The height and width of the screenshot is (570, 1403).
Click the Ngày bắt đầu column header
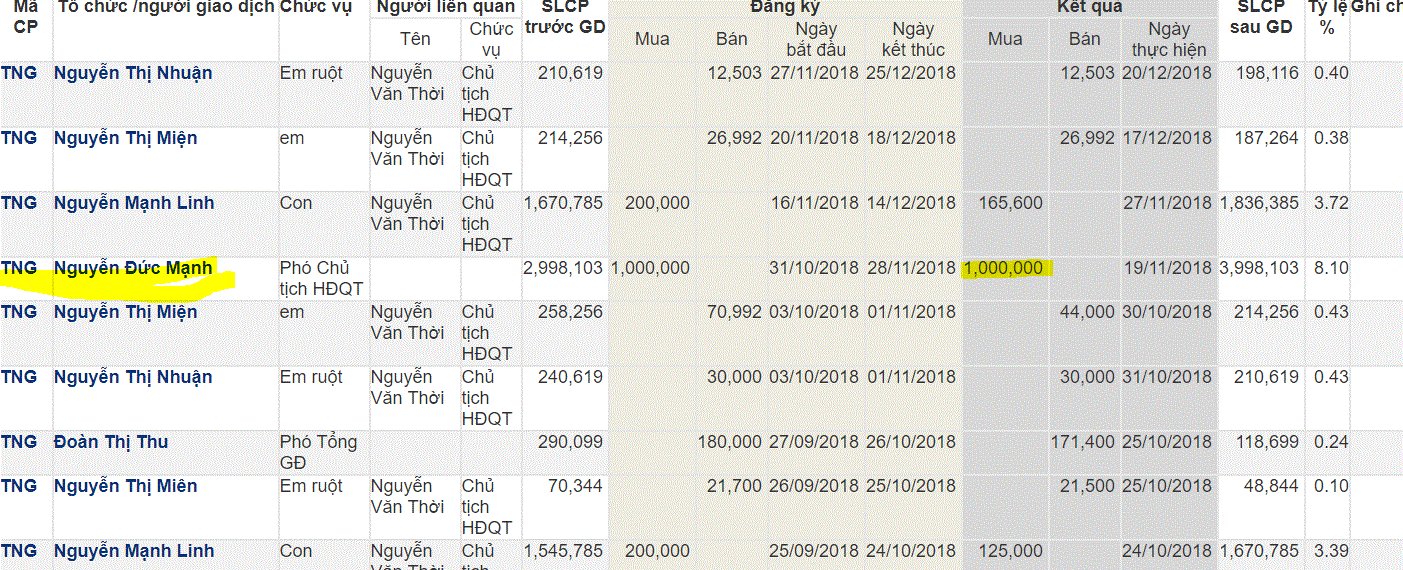coord(816,39)
